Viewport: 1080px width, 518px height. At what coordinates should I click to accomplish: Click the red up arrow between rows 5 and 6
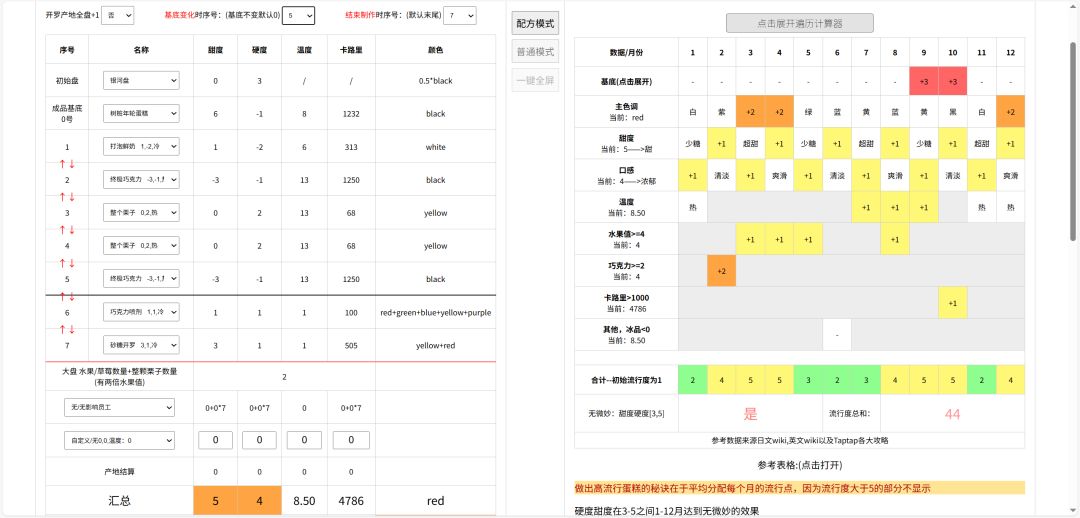click(x=63, y=296)
